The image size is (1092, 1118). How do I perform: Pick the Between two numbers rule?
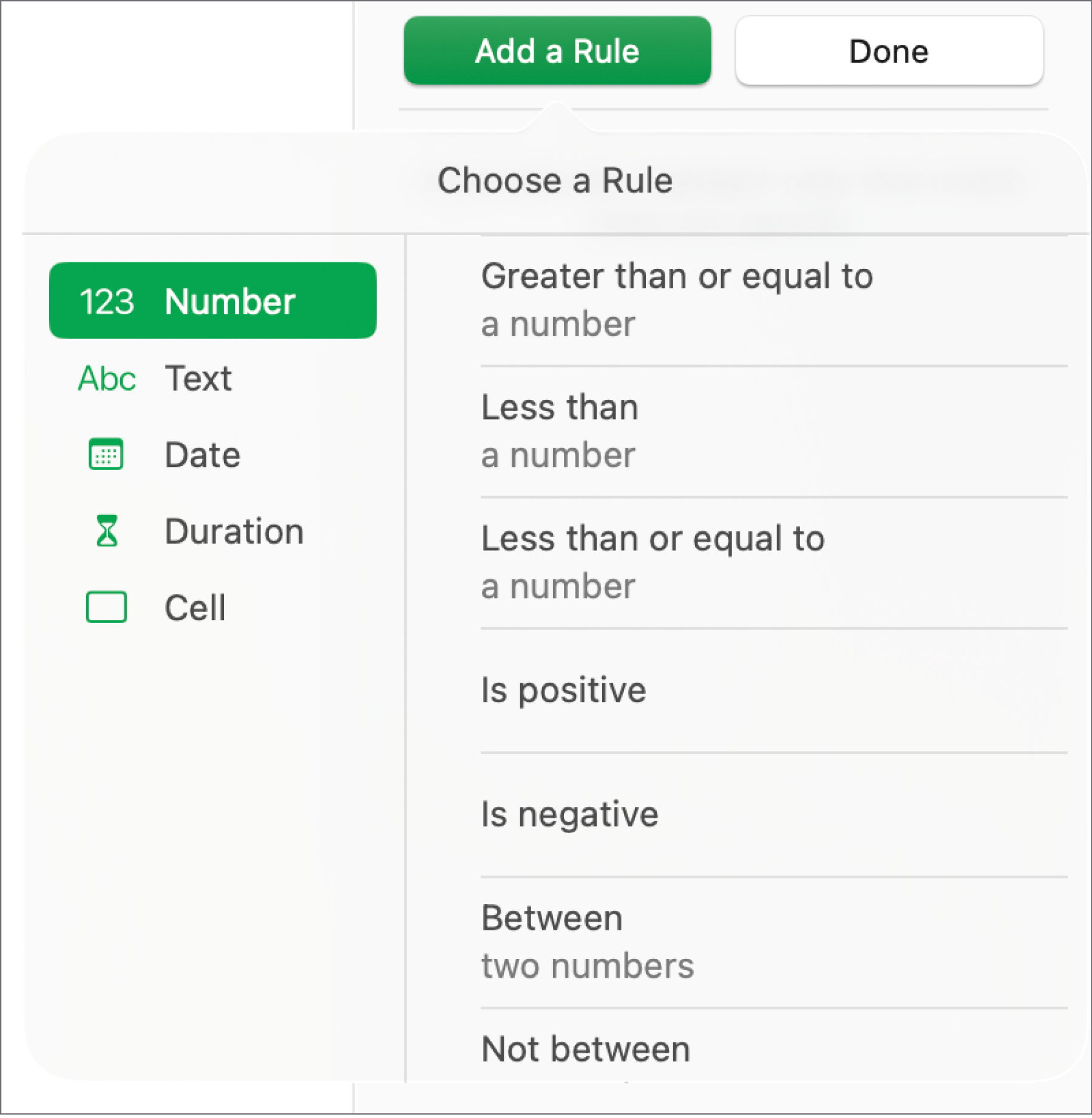tap(587, 941)
